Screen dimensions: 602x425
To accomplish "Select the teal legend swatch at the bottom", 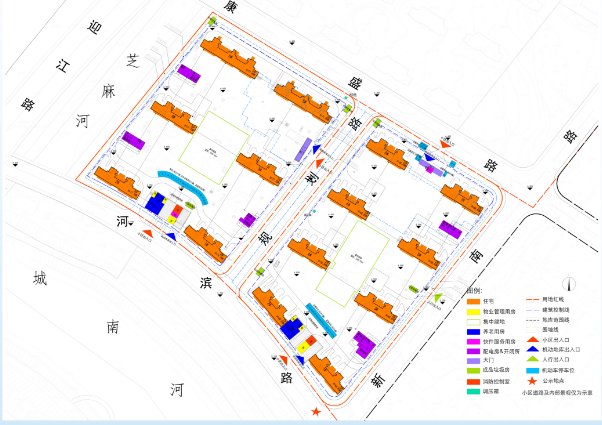I will [x=473, y=391].
